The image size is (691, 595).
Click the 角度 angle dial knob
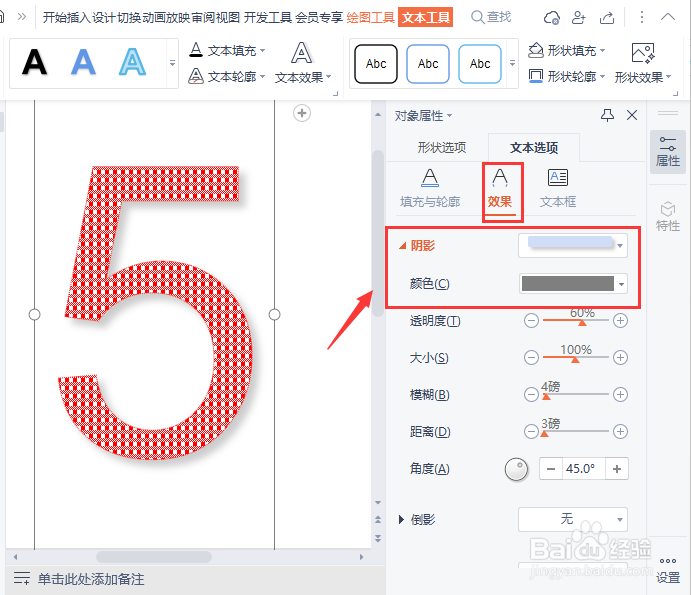click(516, 469)
